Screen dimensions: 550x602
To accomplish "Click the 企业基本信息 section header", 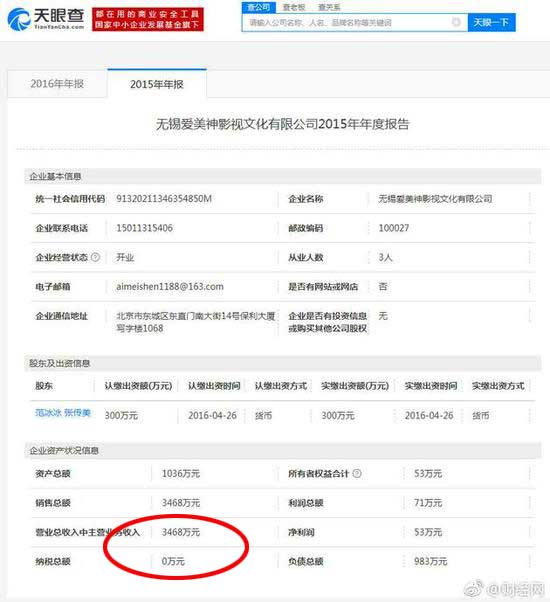I will pos(55,177).
